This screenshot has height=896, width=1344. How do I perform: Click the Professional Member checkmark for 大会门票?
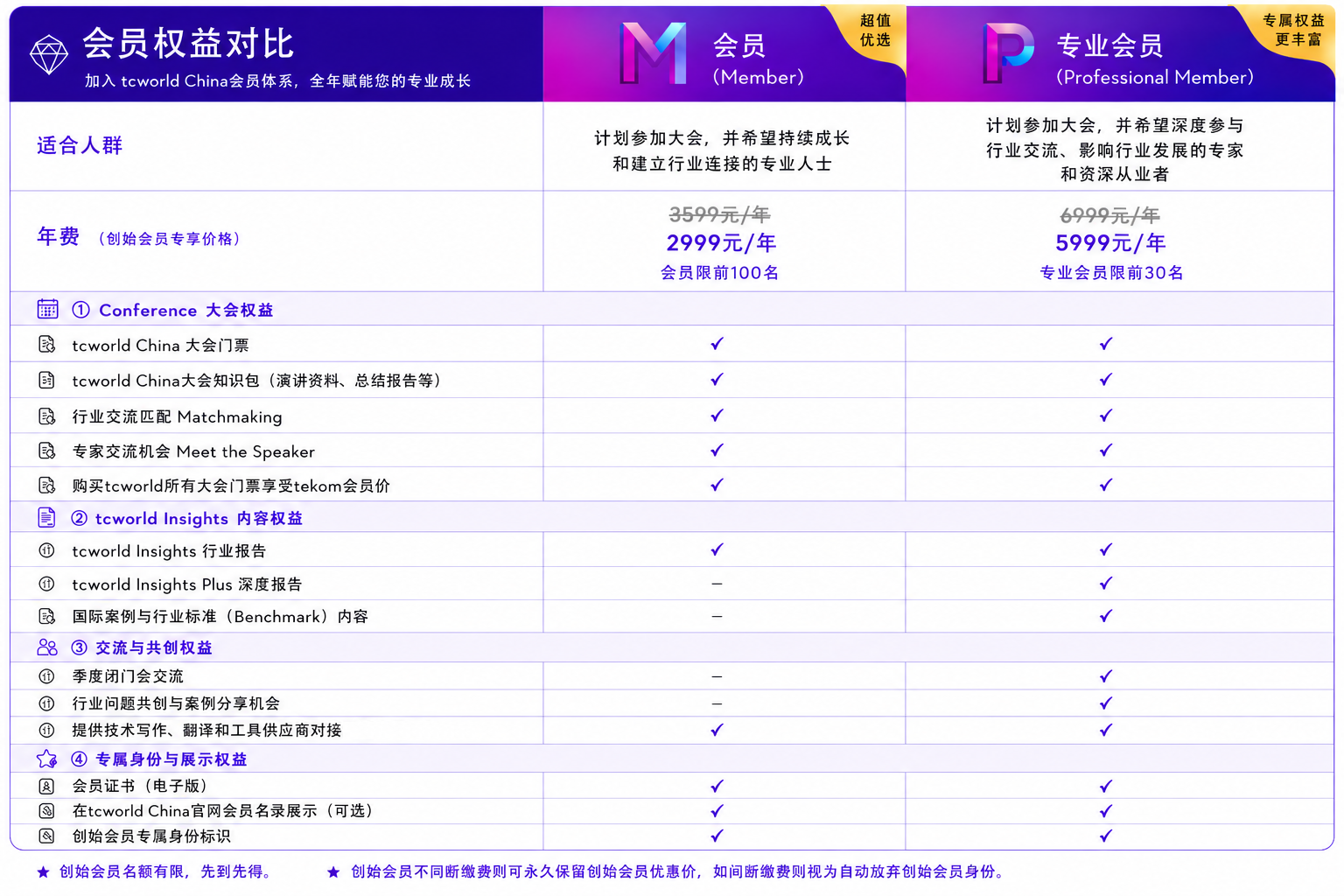click(x=1106, y=344)
